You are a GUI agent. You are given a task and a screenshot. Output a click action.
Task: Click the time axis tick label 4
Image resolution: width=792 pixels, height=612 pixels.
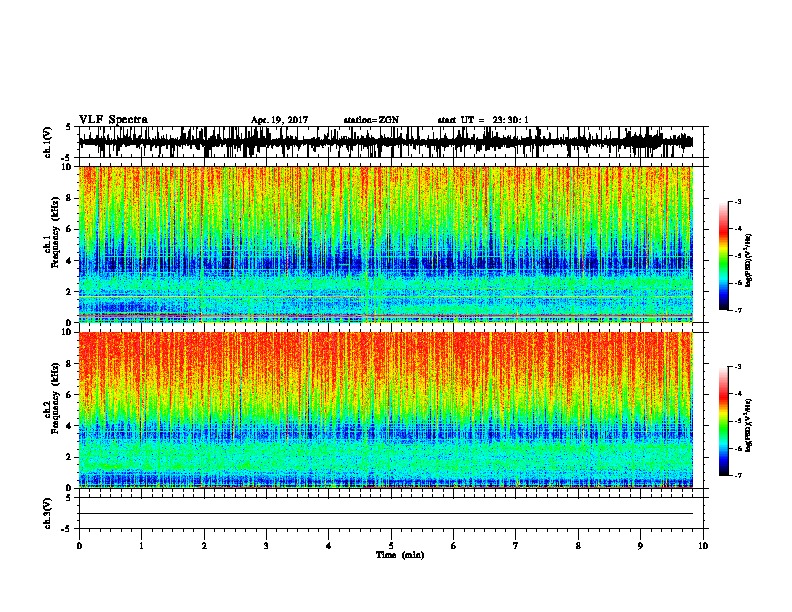329,546
